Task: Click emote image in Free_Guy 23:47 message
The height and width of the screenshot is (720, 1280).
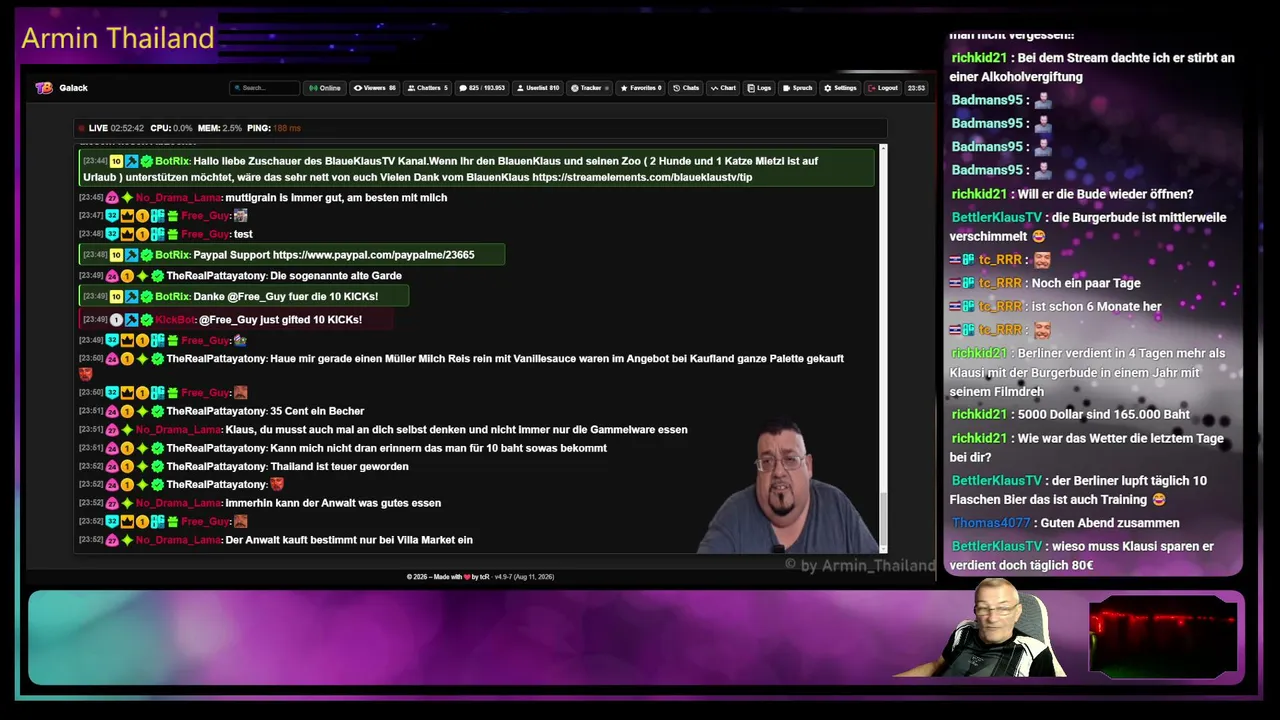Action: 240,216
